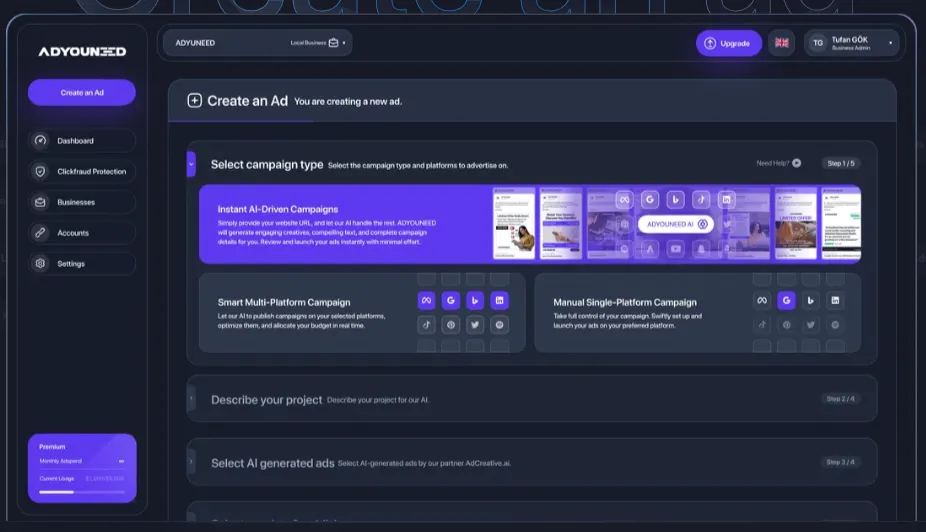Toggle Meta in the Smart Multi-Platform card
The width and height of the screenshot is (926, 532).
pos(426,301)
